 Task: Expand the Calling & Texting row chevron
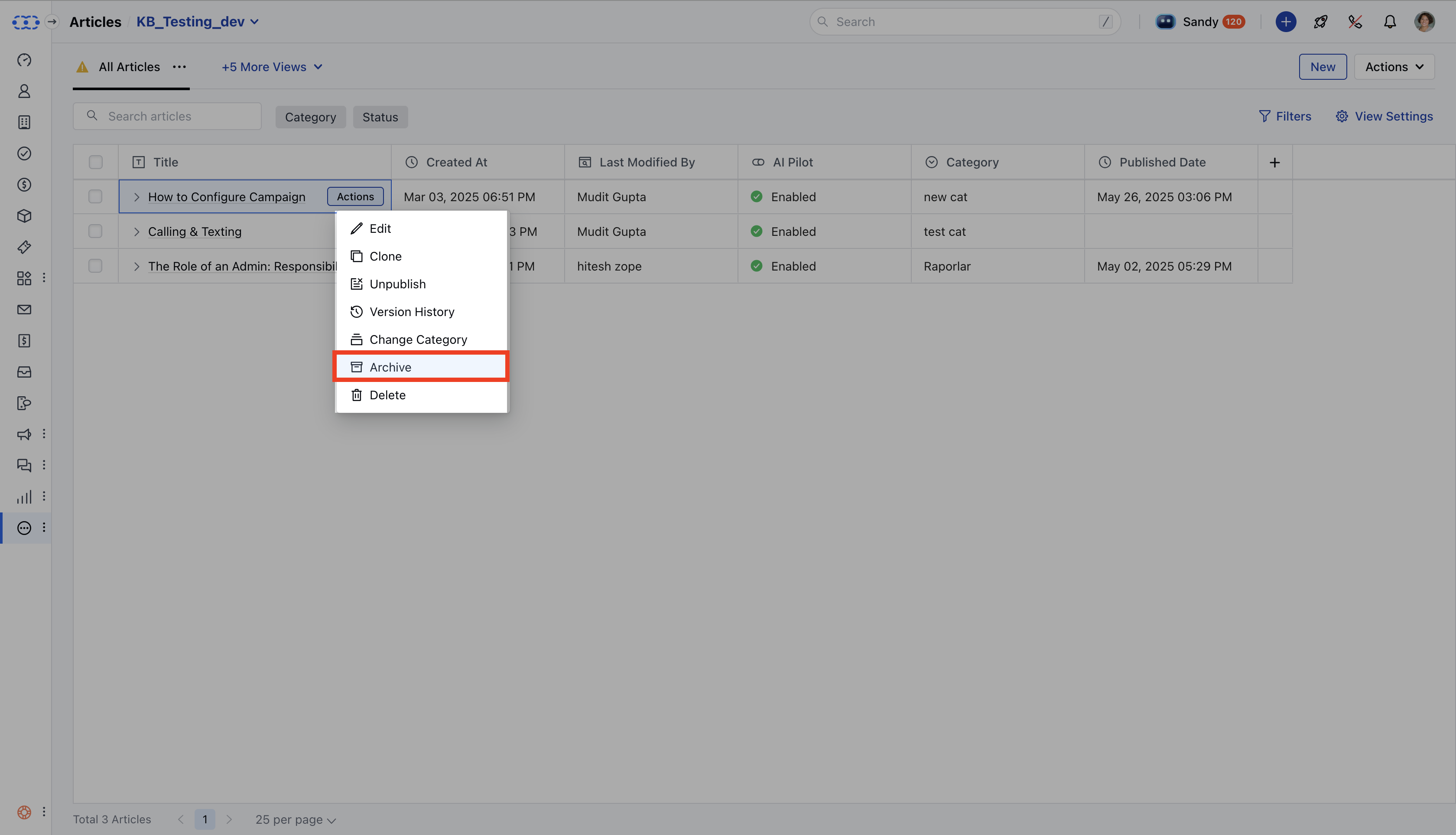[x=136, y=232]
